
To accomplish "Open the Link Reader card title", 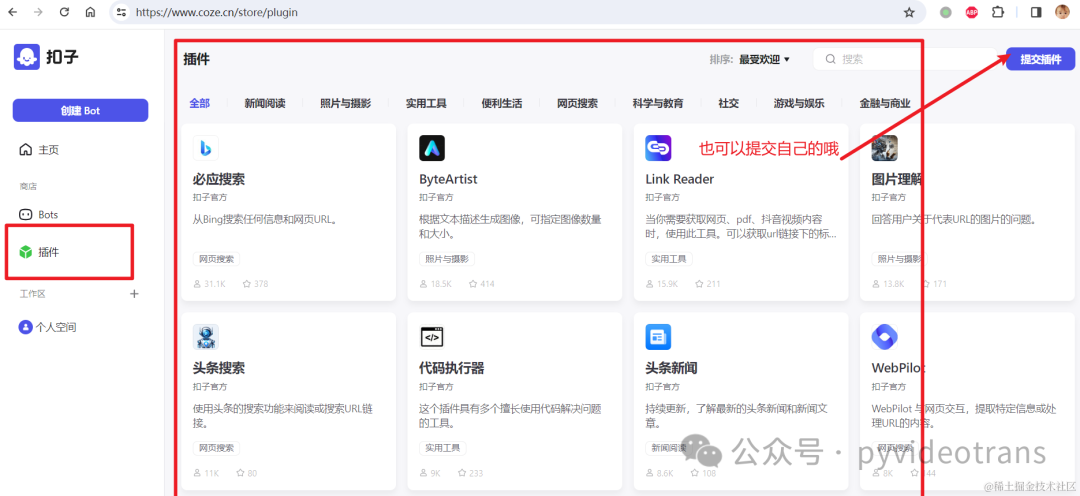I will tap(679, 179).
